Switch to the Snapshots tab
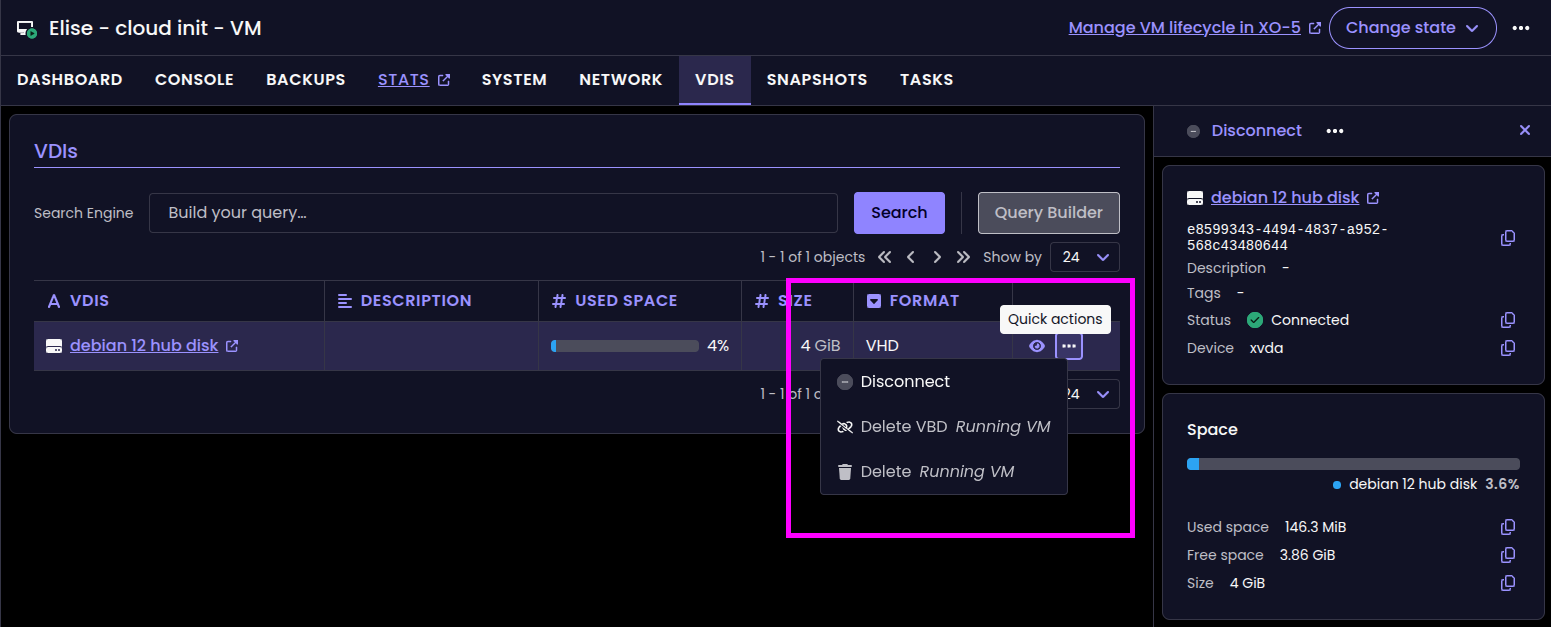 pyautogui.click(x=817, y=80)
